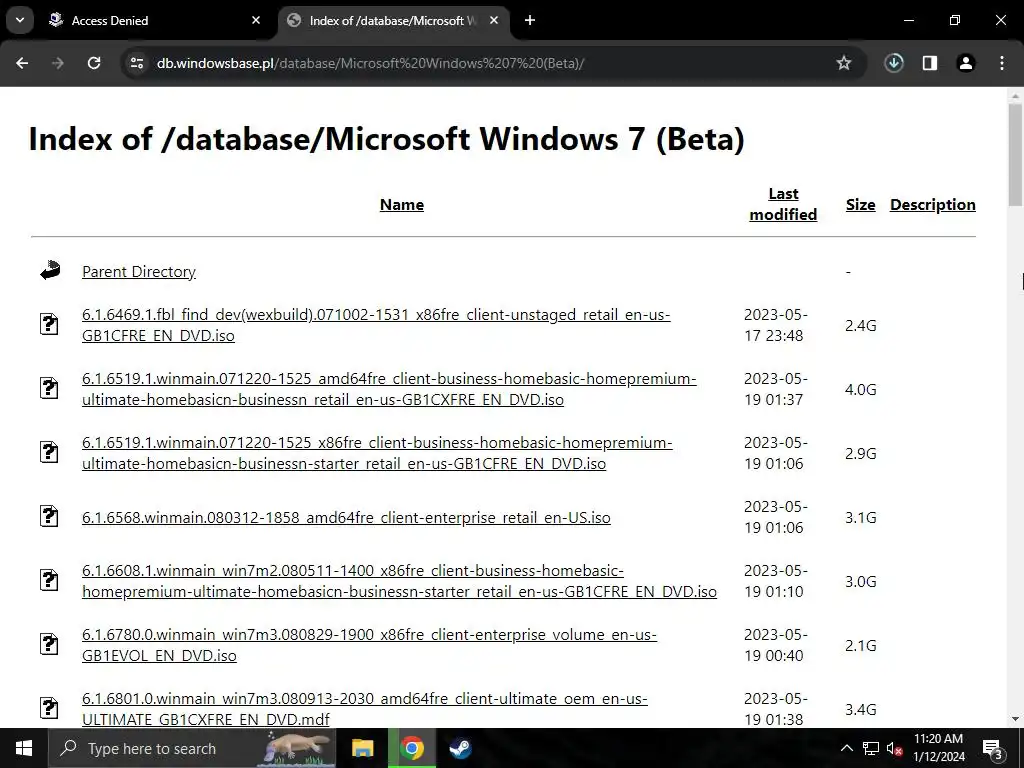1024x768 pixels.
Task: Click the page vertical scrollbar thumb
Action: tap(1015, 155)
